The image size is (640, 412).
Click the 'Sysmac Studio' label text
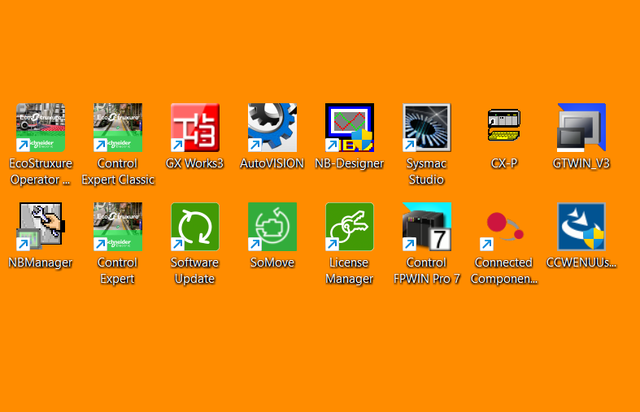point(427,171)
